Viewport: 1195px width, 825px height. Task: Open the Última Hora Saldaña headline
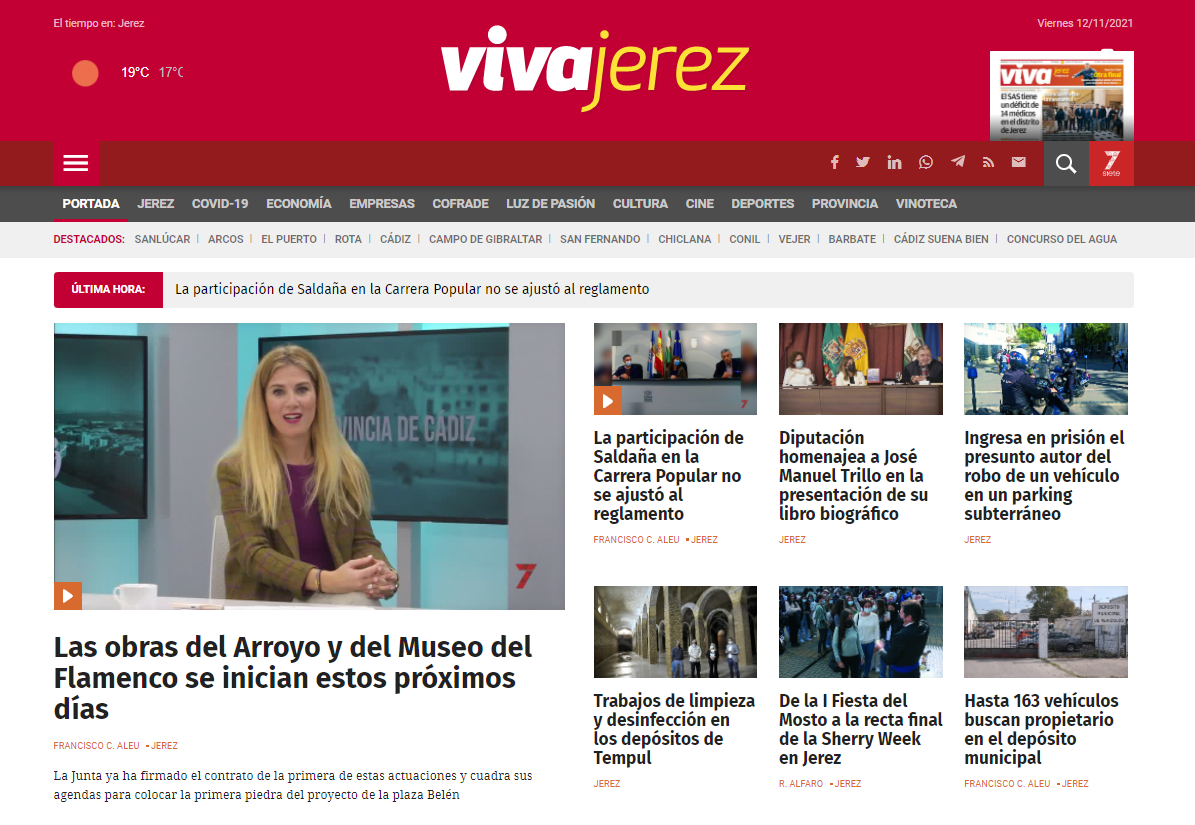tap(412, 289)
